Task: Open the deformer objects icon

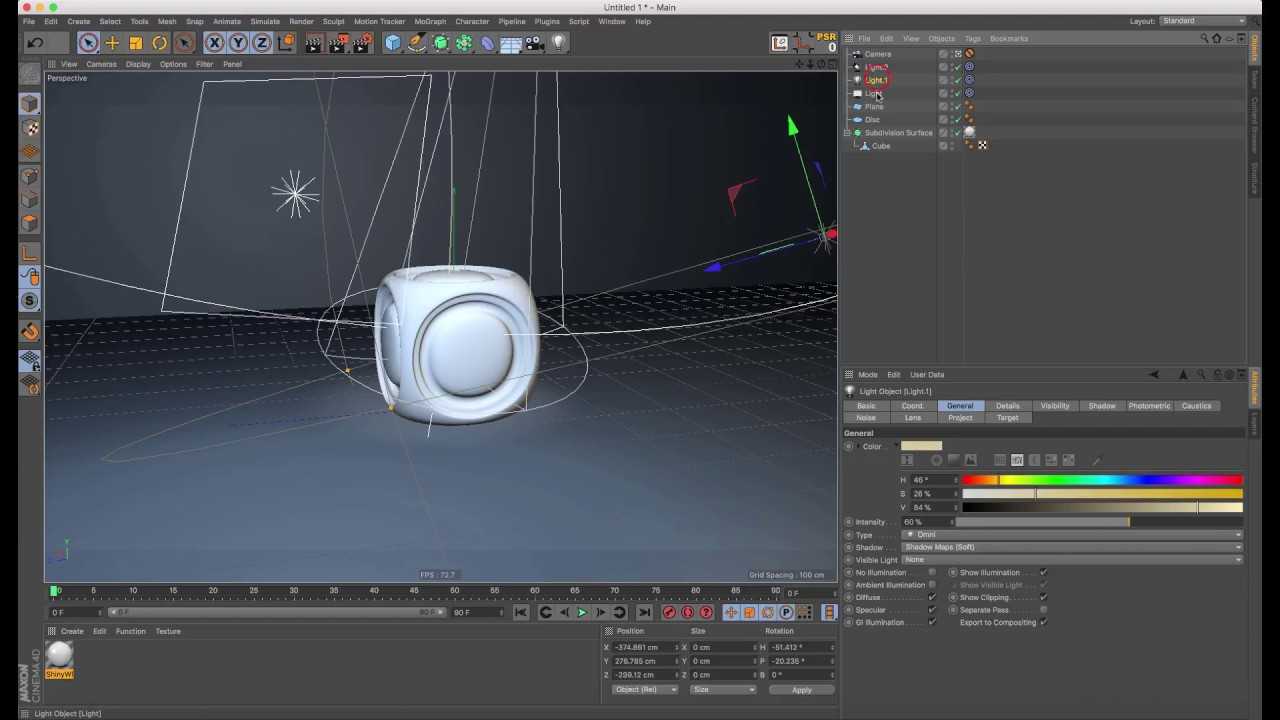Action: click(487, 43)
